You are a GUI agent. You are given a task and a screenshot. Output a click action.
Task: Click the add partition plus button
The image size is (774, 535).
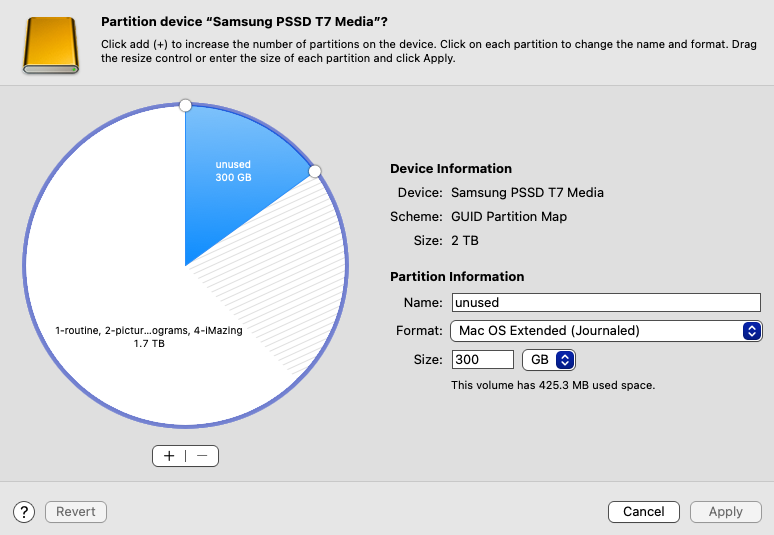pyautogui.click(x=169, y=456)
